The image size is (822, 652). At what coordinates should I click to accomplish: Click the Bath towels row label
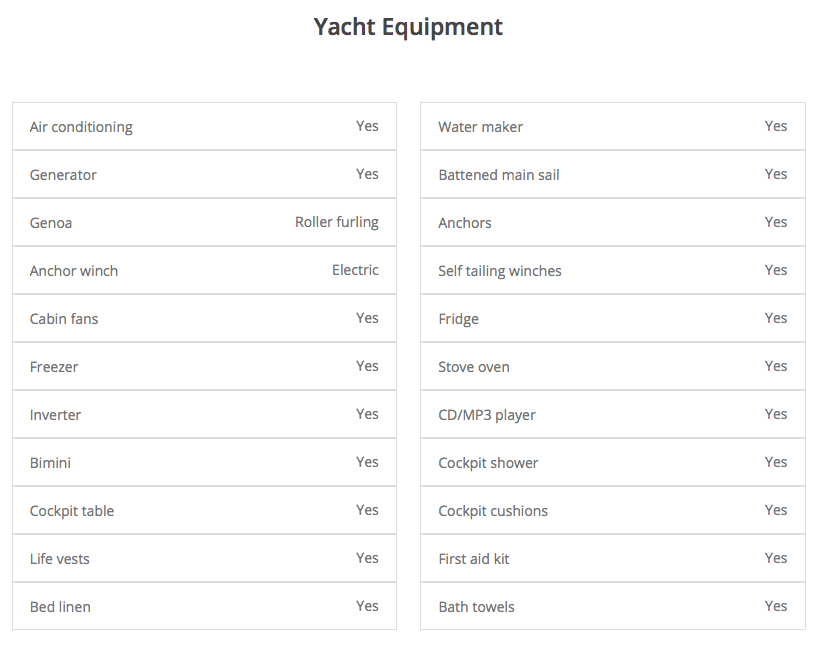click(476, 607)
